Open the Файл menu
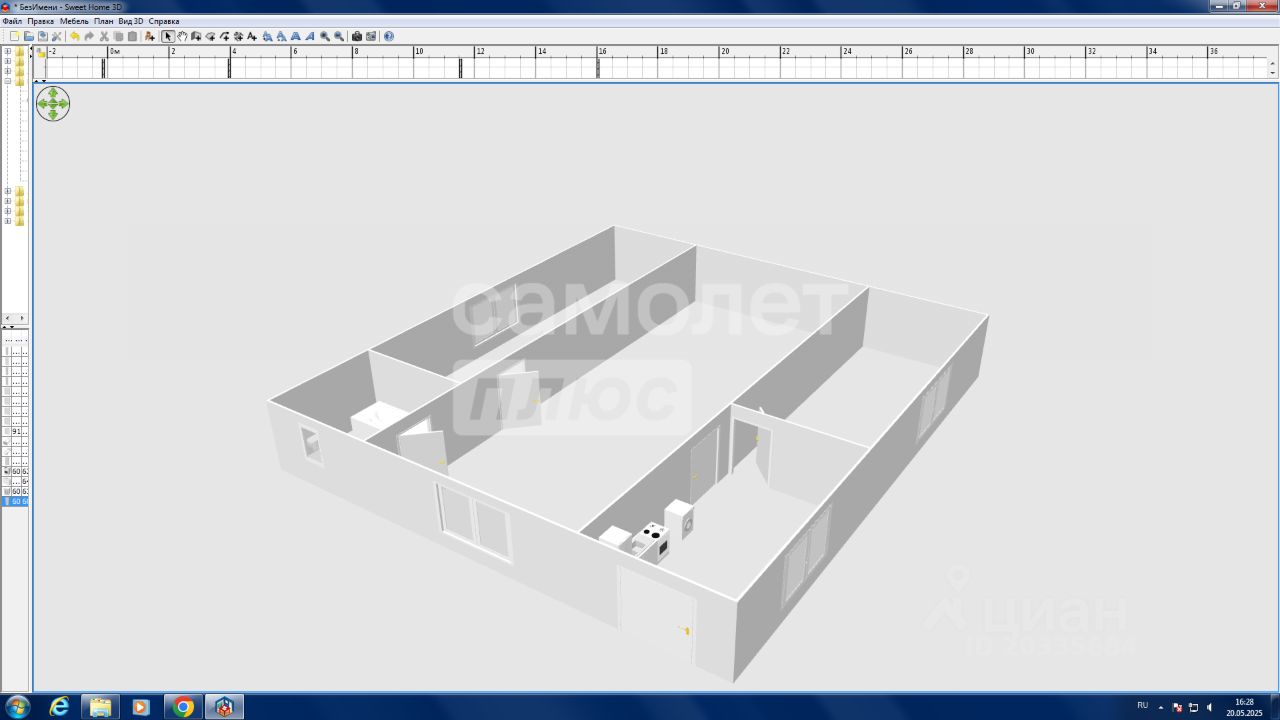 point(12,21)
